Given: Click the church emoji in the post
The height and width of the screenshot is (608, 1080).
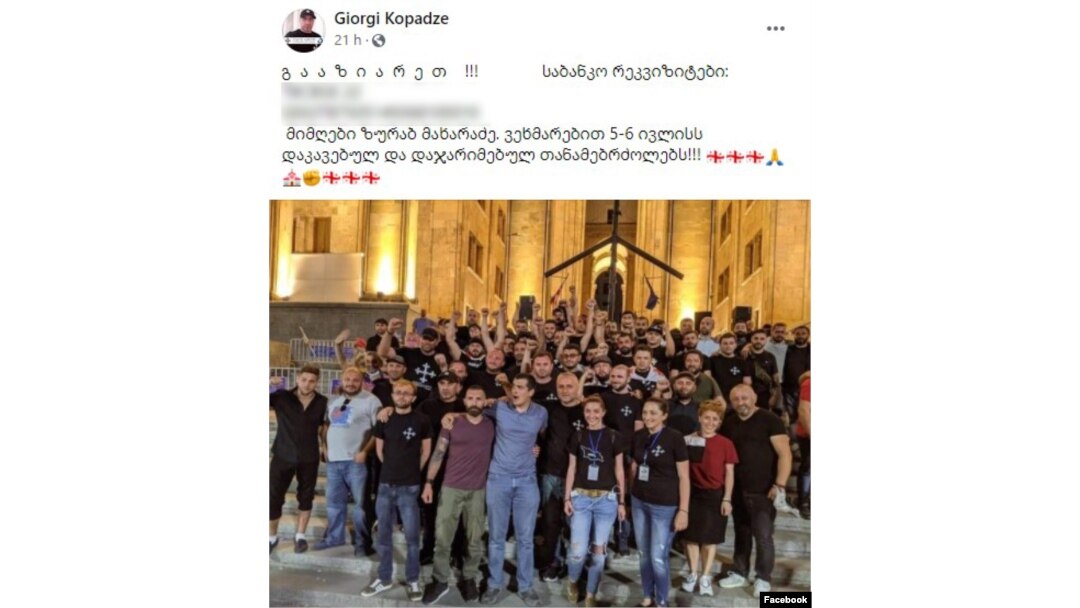Looking at the screenshot, I should pos(291,178).
